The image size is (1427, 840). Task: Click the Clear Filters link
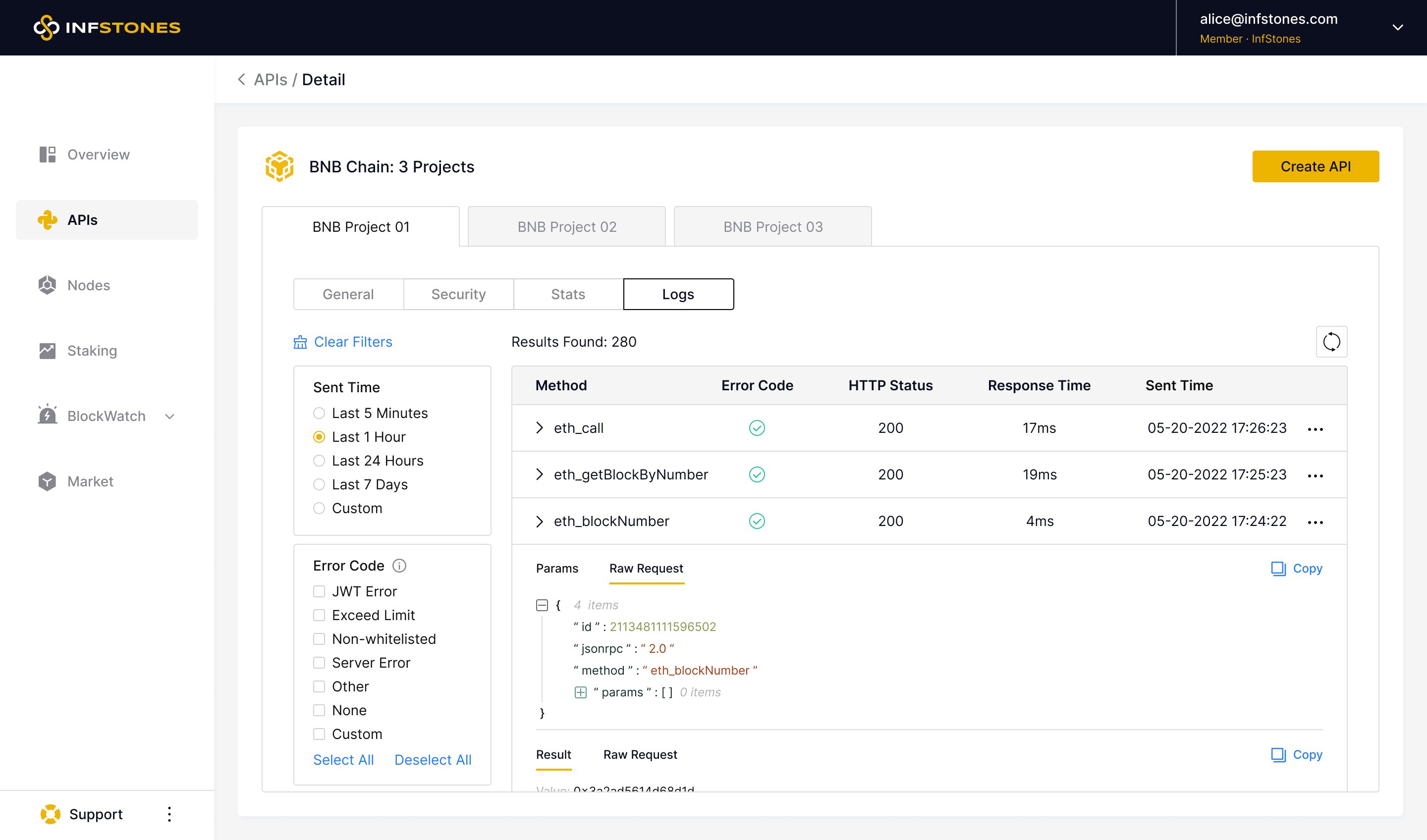point(352,342)
